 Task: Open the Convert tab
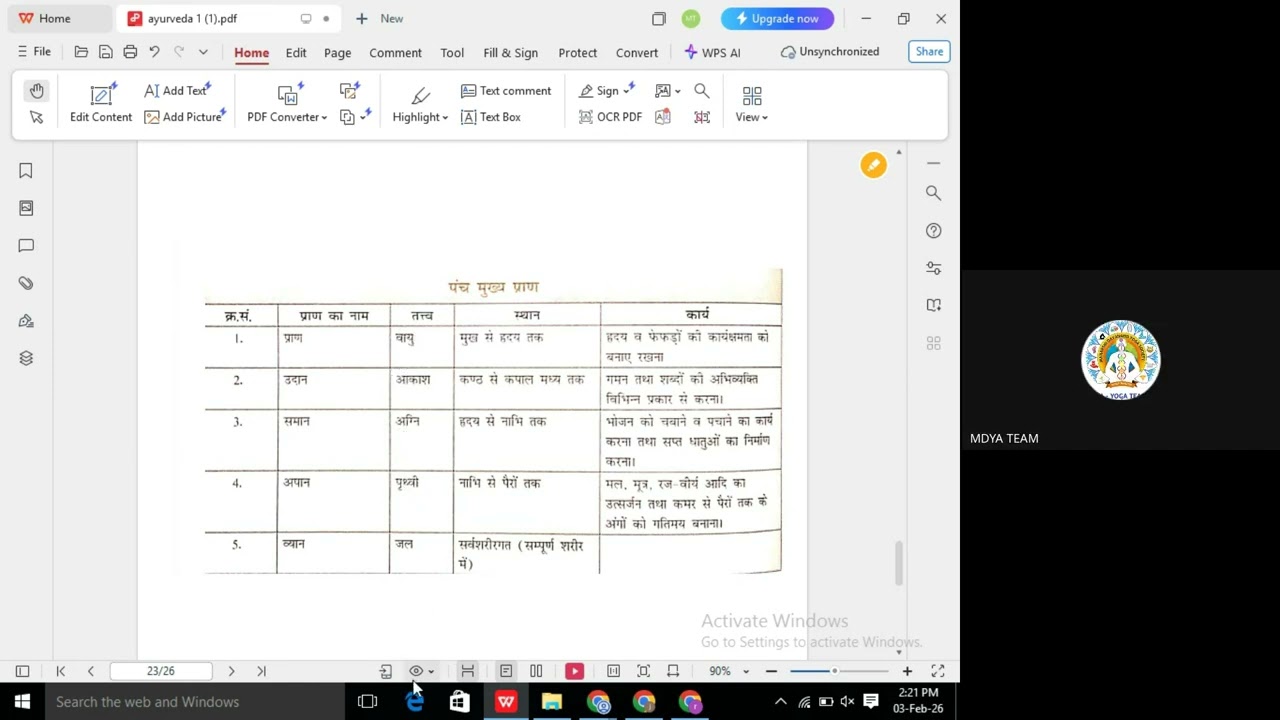(637, 52)
